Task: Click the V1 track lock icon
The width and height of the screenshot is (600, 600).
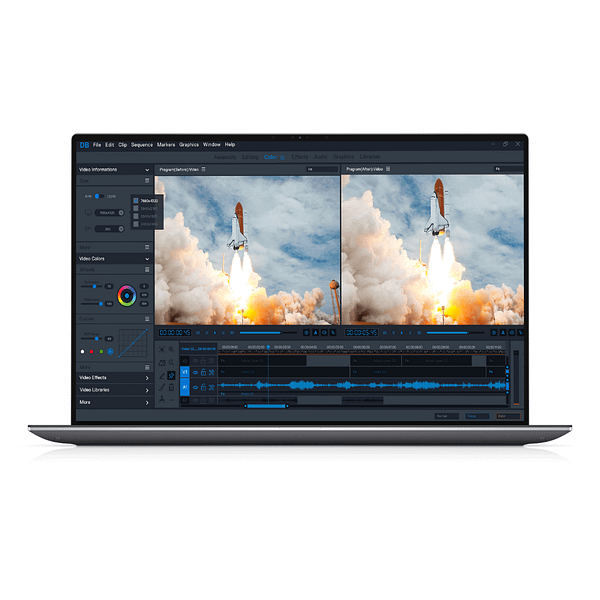Action: (x=204, y=372)
